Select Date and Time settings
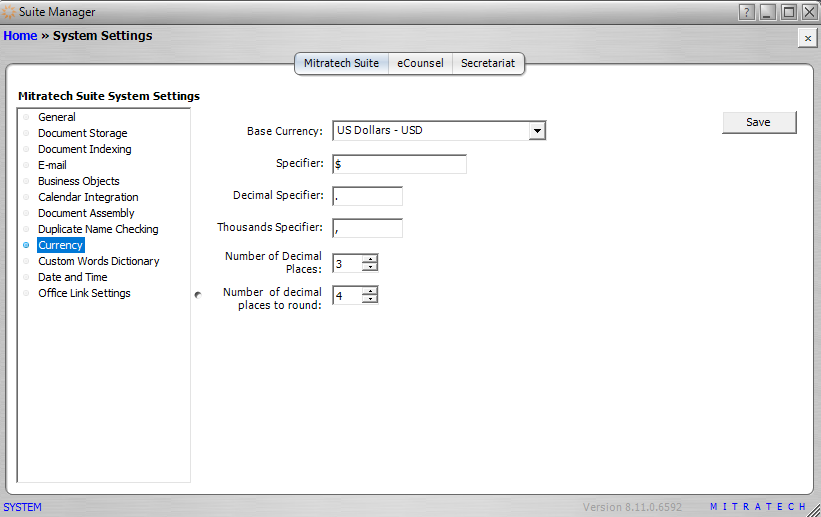Screen dimensions: 821x517 click(72, 277)
